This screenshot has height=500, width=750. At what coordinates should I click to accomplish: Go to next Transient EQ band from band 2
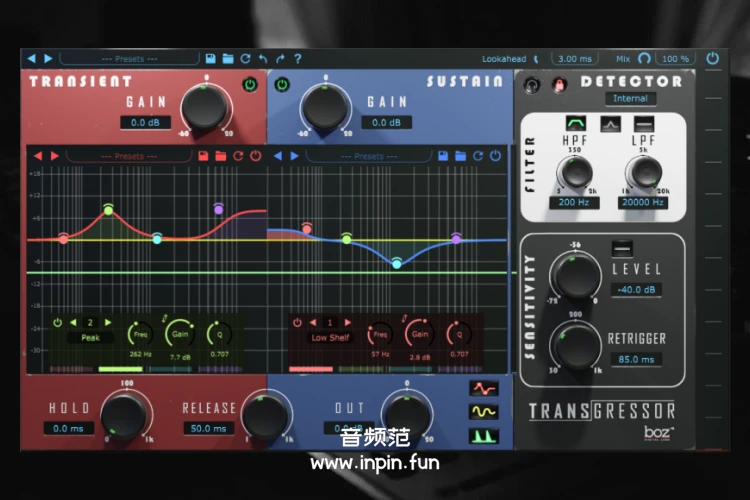coord(108,322)
